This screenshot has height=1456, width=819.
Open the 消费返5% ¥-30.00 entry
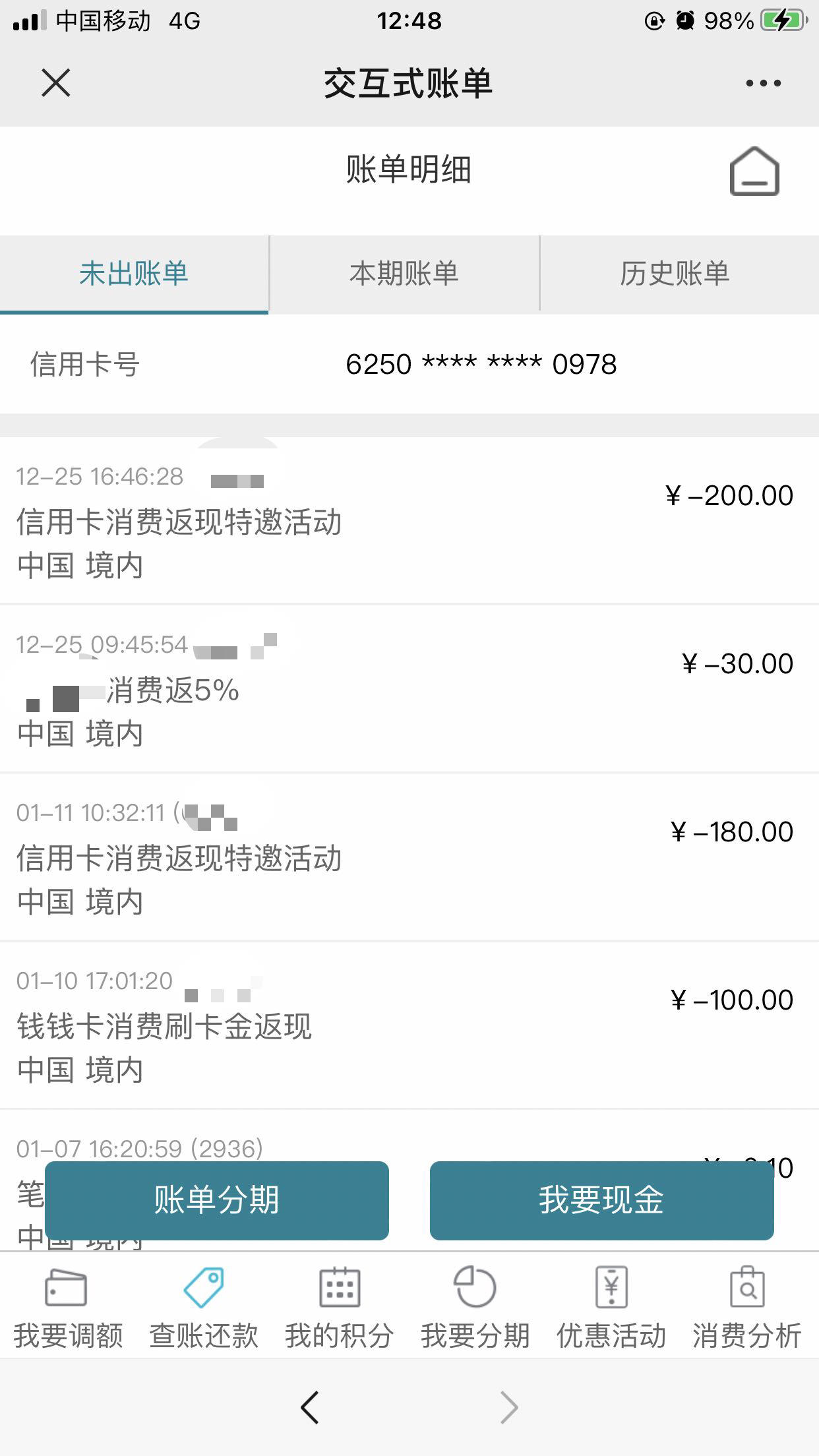tap(409, 689)
